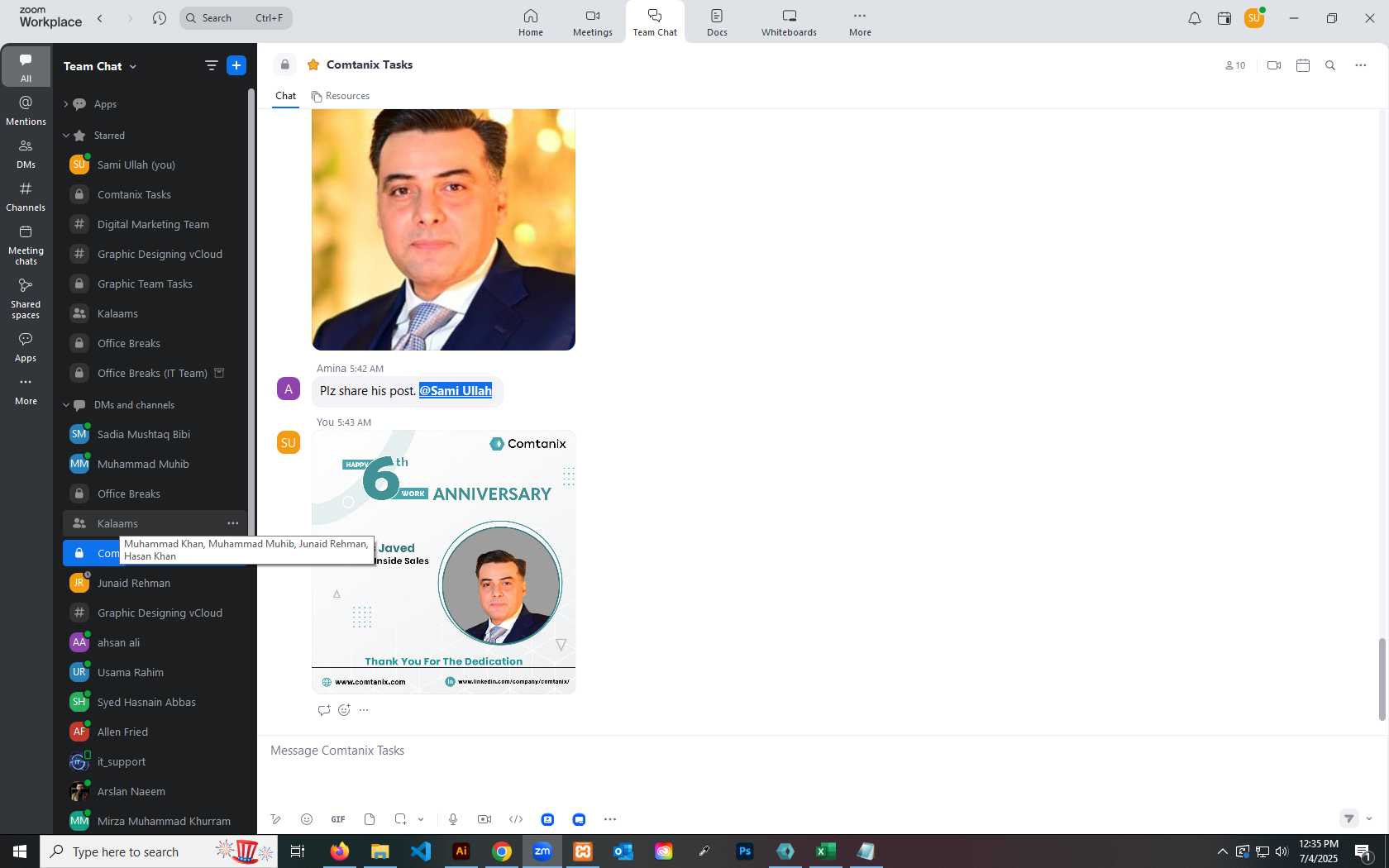Open Visual Studio Code from the taskbar
Viewport: 1389px width, 868px height.
click(421, 851)
